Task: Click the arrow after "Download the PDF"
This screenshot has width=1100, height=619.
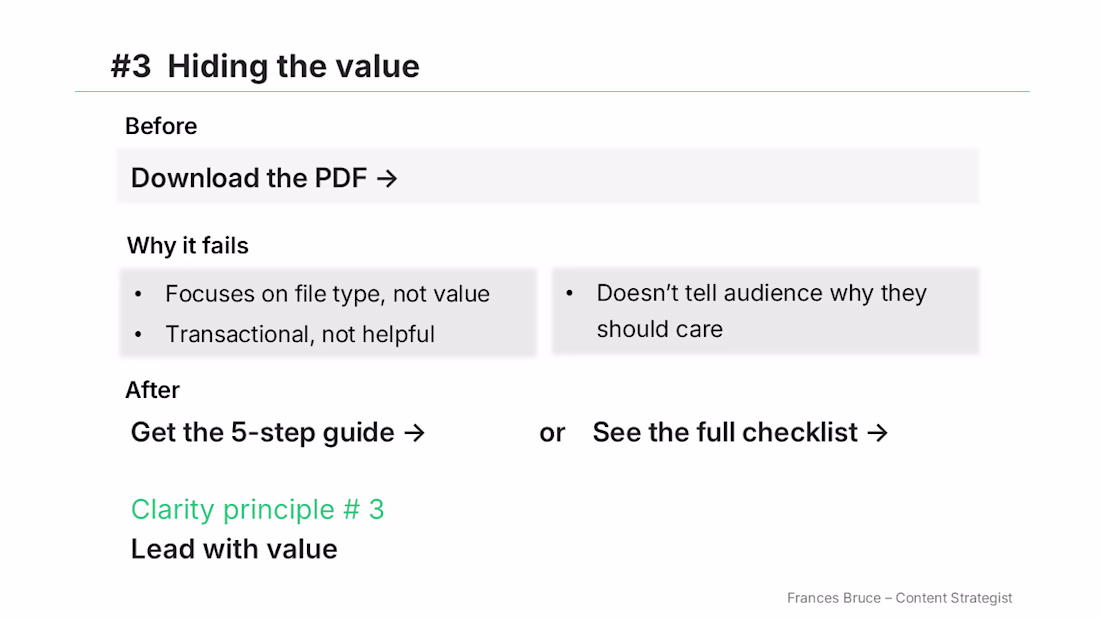Action: 387,179
